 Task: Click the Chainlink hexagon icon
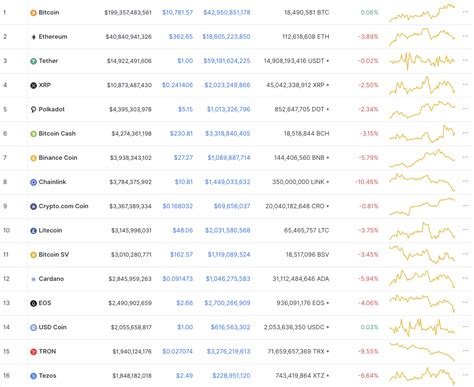[33, 182]
